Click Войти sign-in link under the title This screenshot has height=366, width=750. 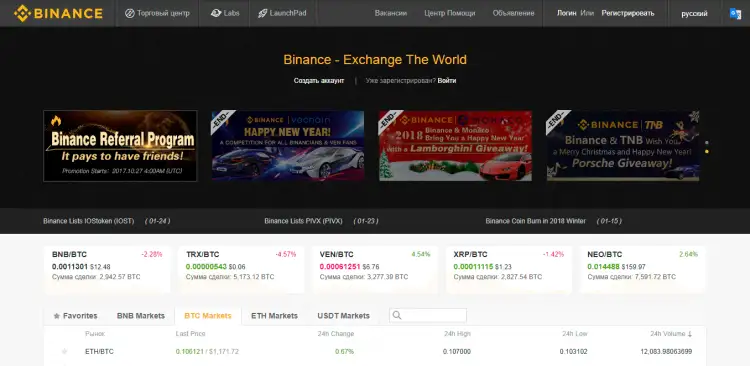click(447, 81)
